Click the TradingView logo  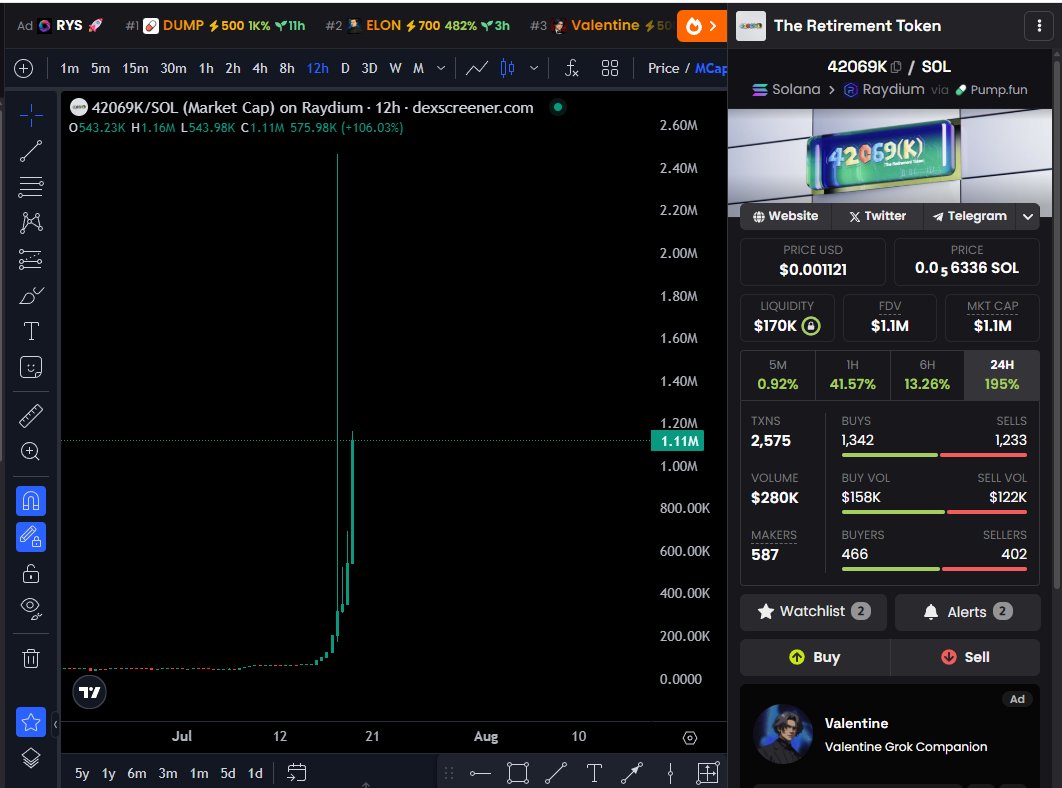point(89,692)
